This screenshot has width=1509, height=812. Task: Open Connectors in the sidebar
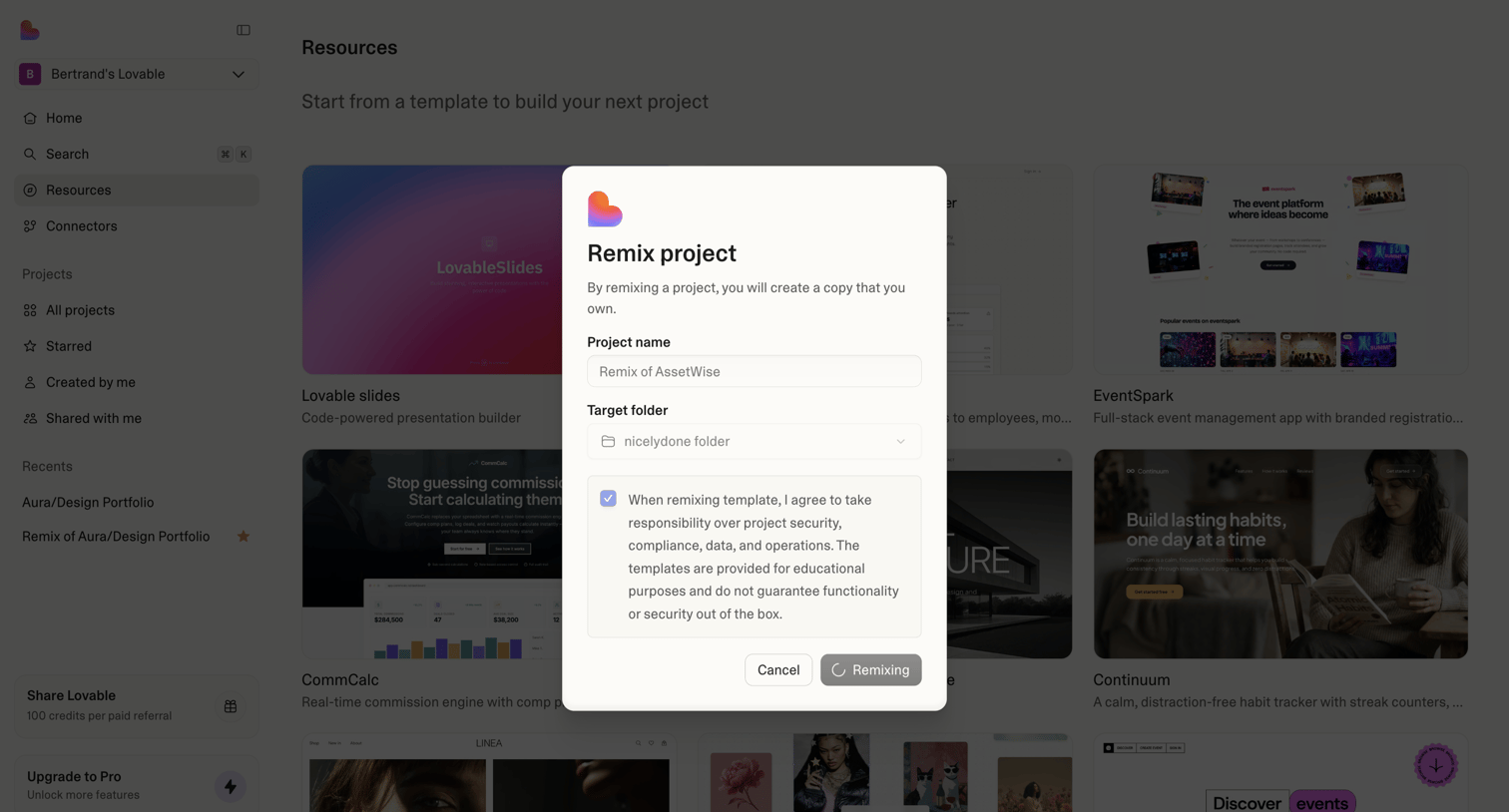point(137,225)
